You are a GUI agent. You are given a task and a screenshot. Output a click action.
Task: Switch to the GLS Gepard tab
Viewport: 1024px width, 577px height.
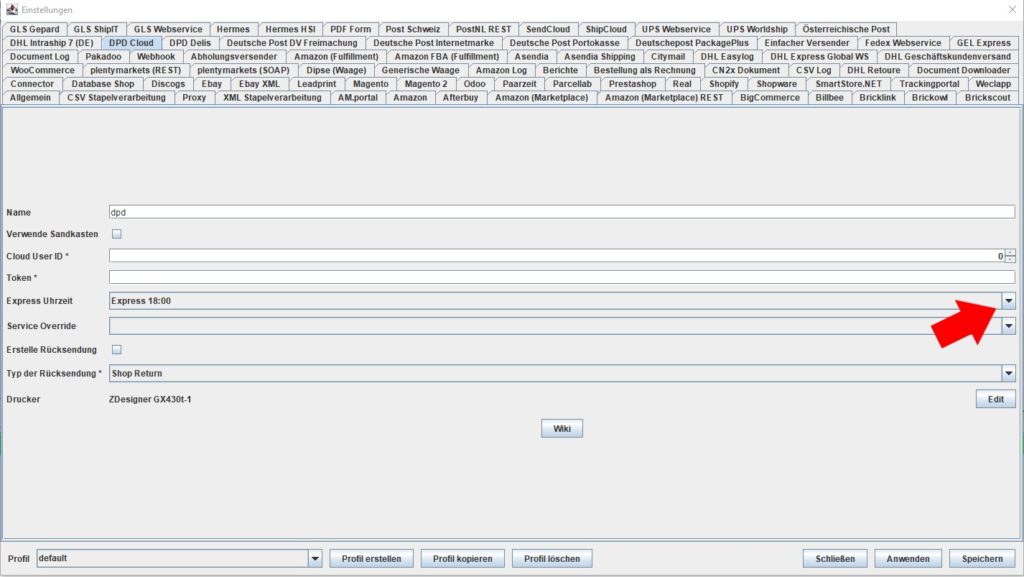coord(35,29)
